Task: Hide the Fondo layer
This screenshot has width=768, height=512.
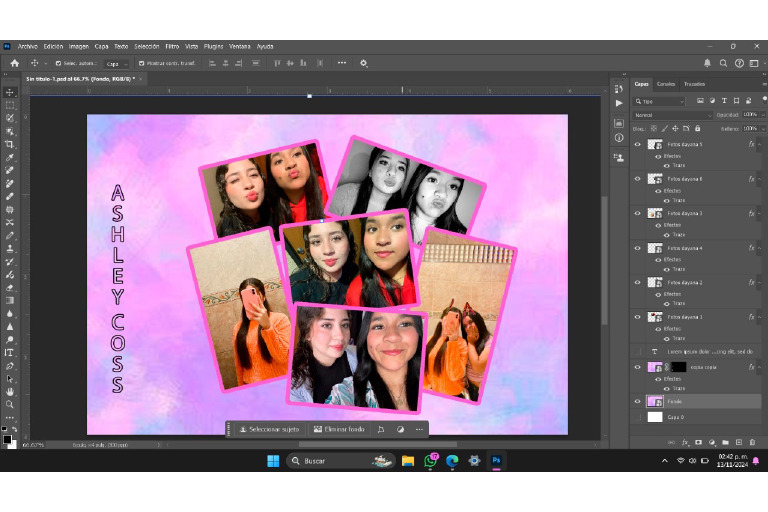Action: tap(637, 401)
